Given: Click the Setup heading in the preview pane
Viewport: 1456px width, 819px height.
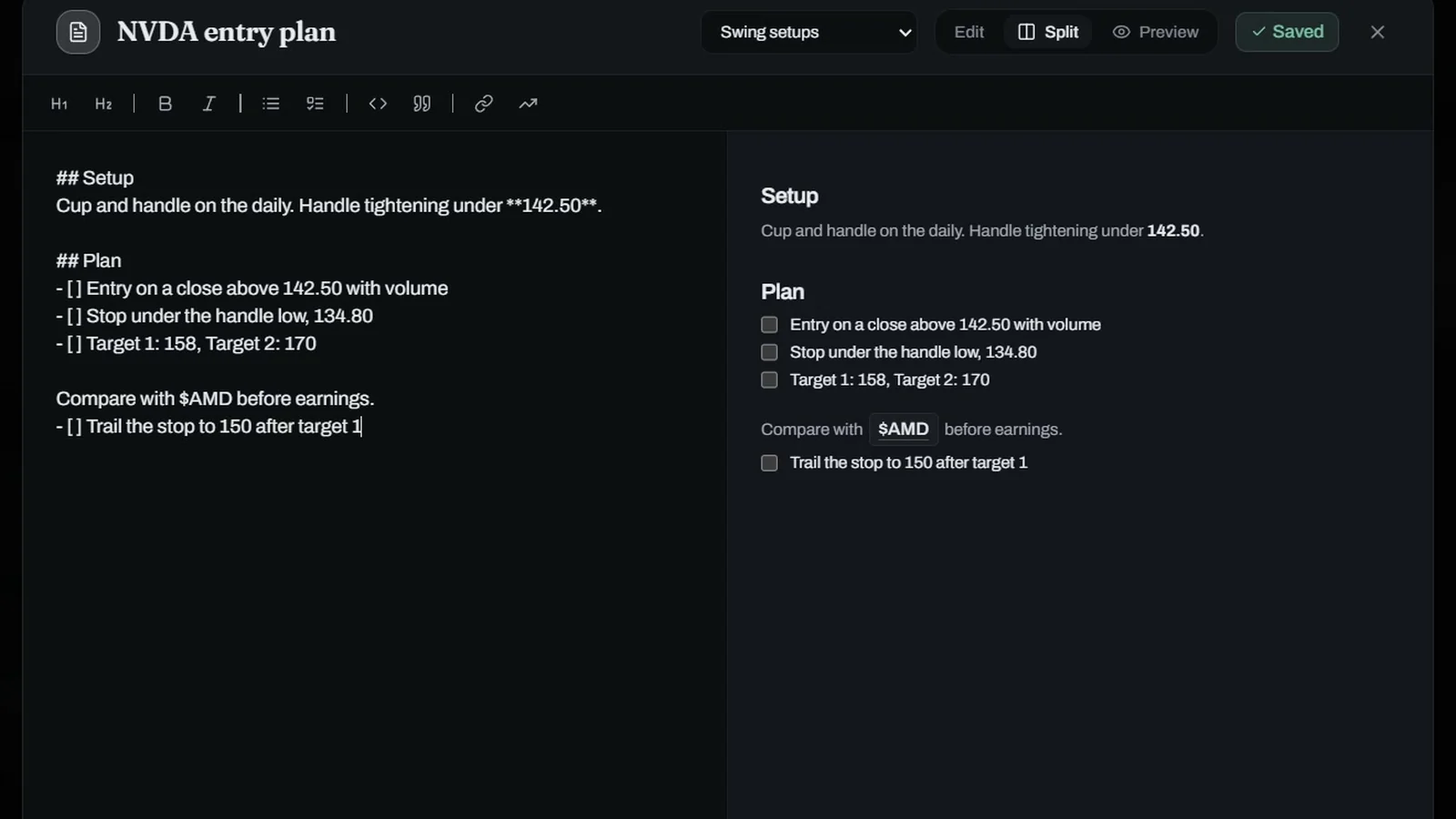Looking at the screenshot, I should point(790,197).
